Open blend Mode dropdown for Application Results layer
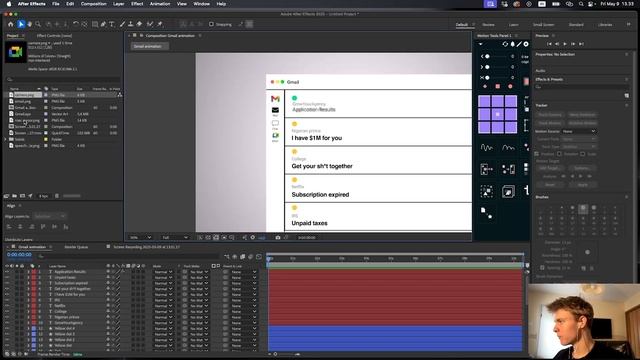Screen dimensions: 640x360 point(163,272)
